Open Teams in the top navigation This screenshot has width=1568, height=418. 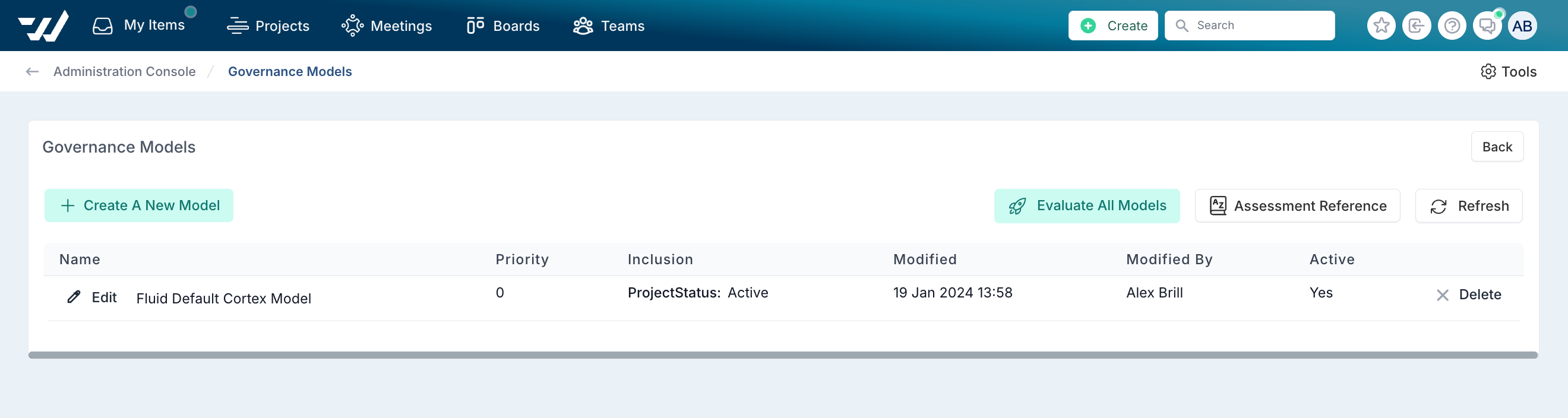(x=608, y=26)
